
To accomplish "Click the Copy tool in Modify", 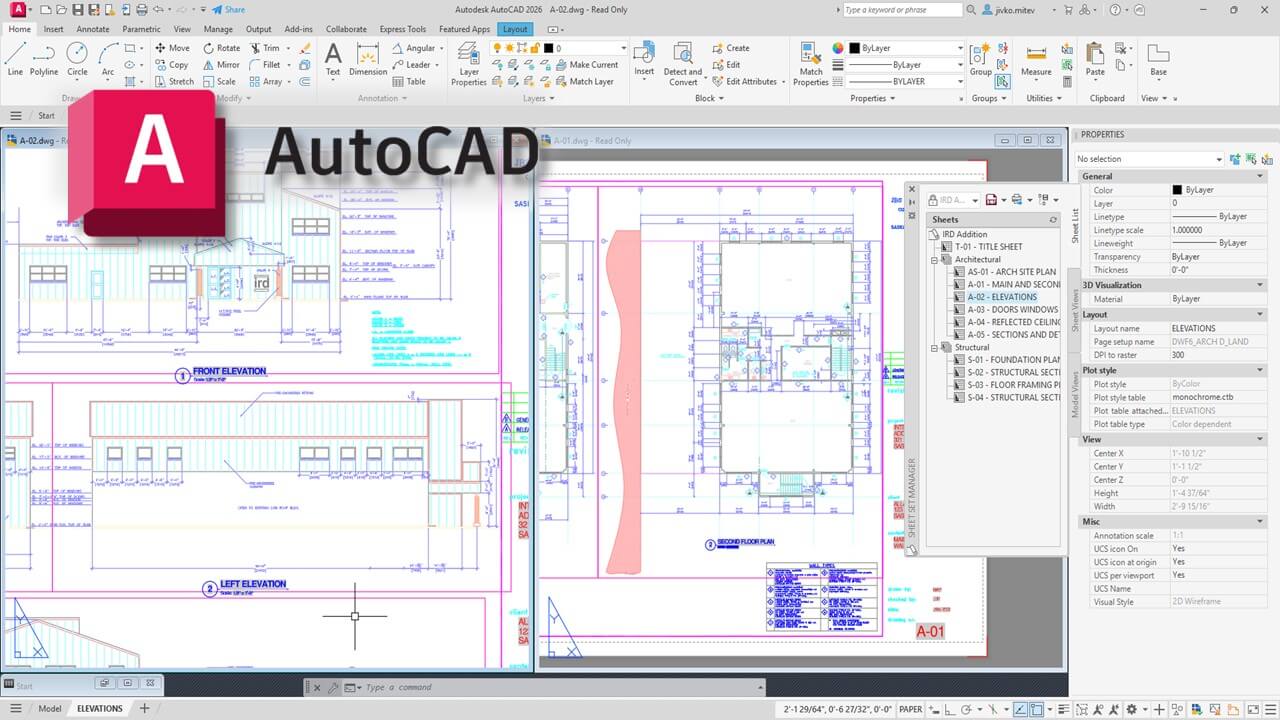I will coord(171,65).
